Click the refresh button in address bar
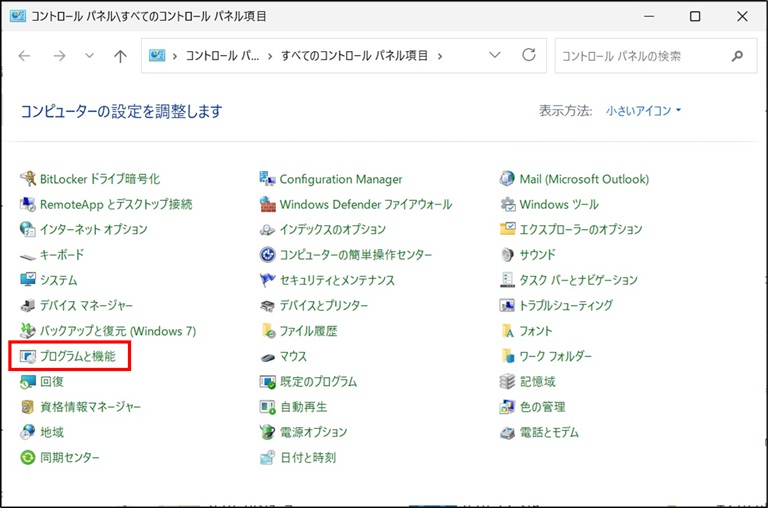The image size is (768, 508). point(529,56)
